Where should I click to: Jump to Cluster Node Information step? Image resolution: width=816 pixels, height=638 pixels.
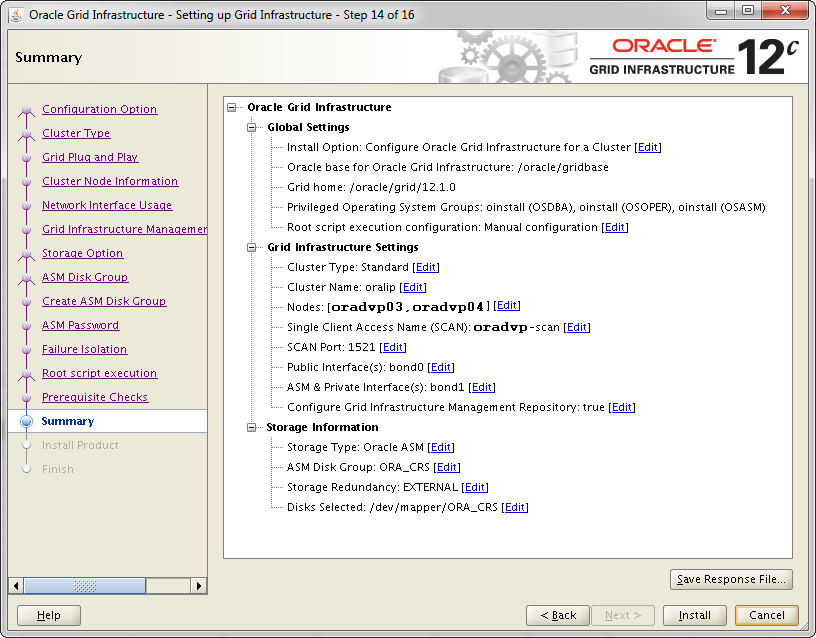pos(110,181)
